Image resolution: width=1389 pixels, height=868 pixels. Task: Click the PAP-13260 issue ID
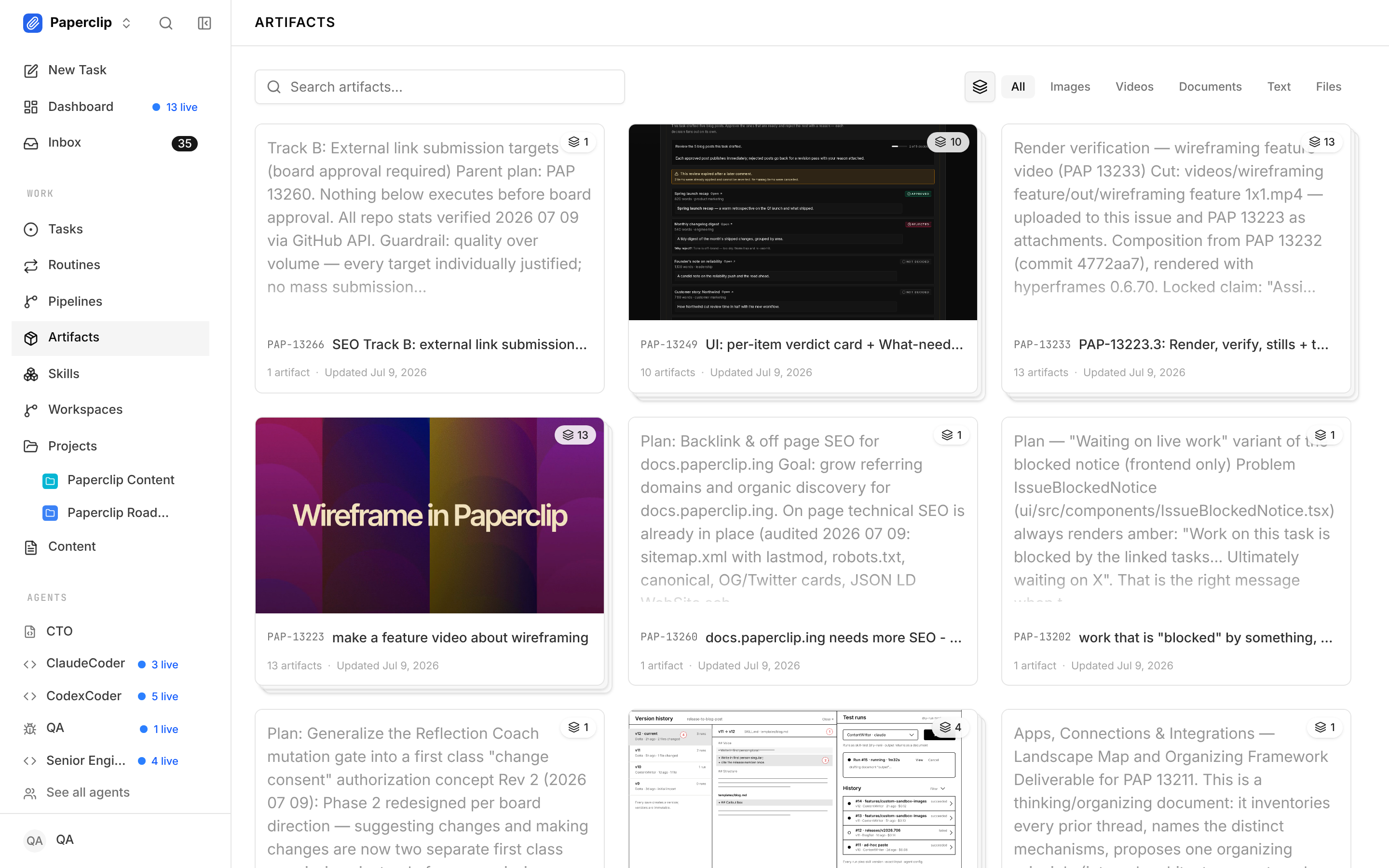coord(668,637)
